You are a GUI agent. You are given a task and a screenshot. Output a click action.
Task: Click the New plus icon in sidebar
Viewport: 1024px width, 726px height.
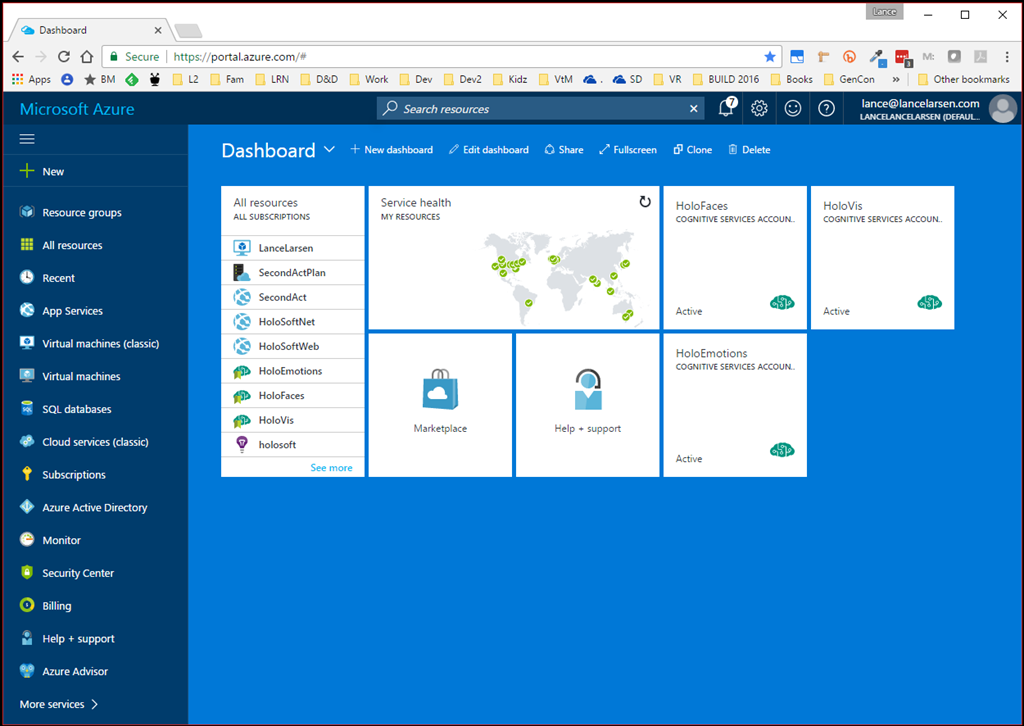pyautogui.click(x=27, y=171)
